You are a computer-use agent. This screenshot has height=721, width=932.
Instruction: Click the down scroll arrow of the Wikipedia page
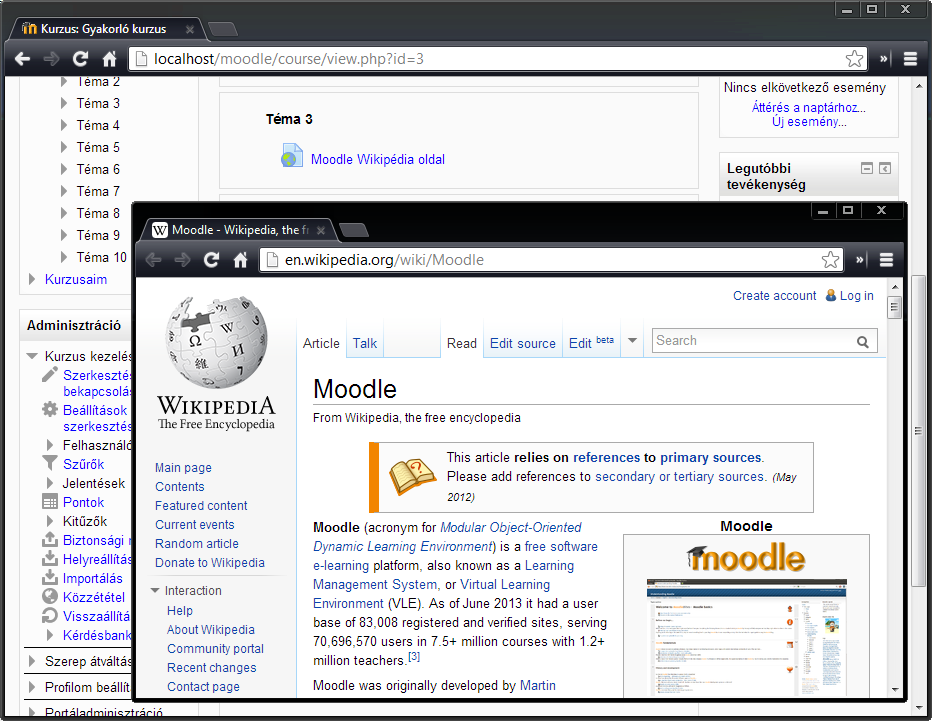coord(895,689)
